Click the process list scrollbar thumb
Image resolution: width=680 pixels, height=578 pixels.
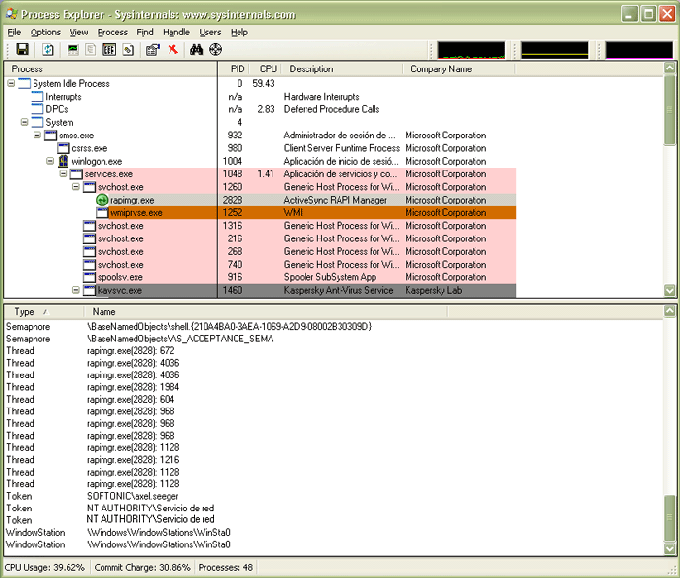[x=670, y=110]
